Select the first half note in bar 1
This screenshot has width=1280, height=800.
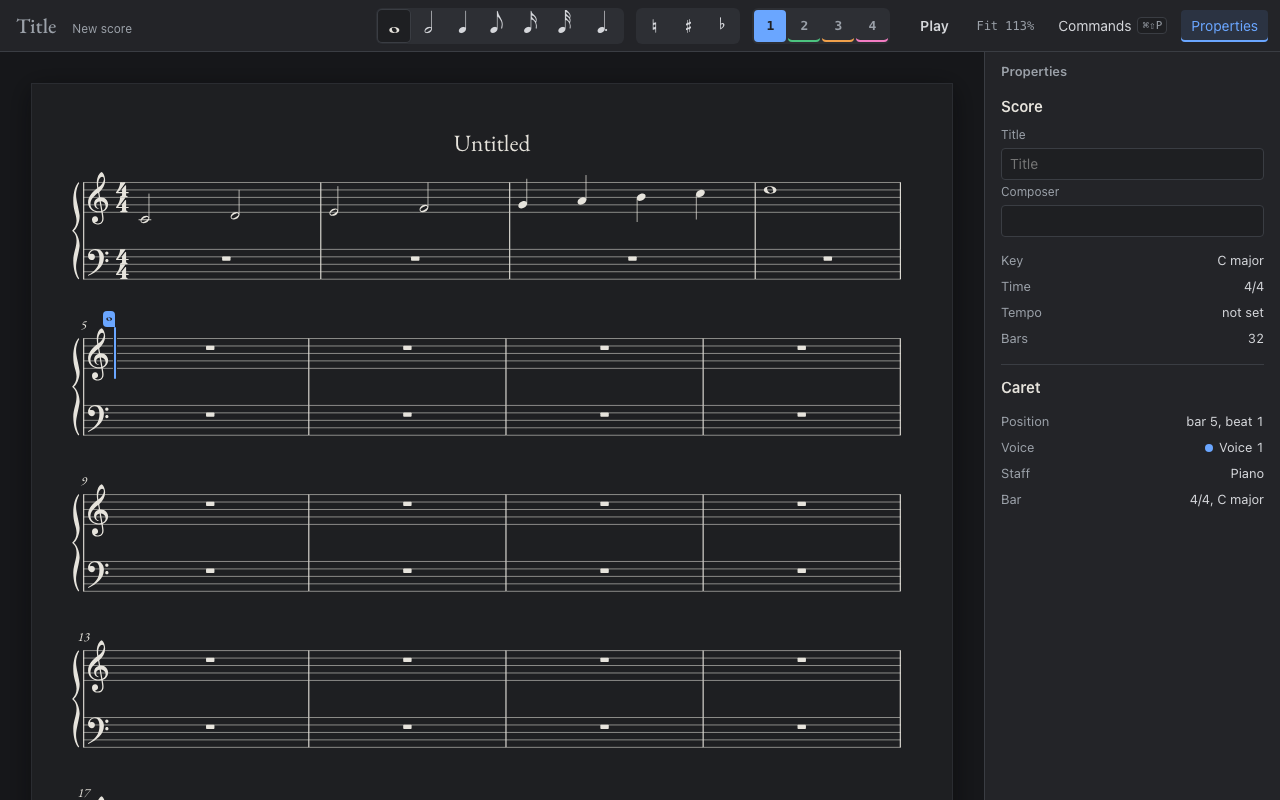[146, 208]
